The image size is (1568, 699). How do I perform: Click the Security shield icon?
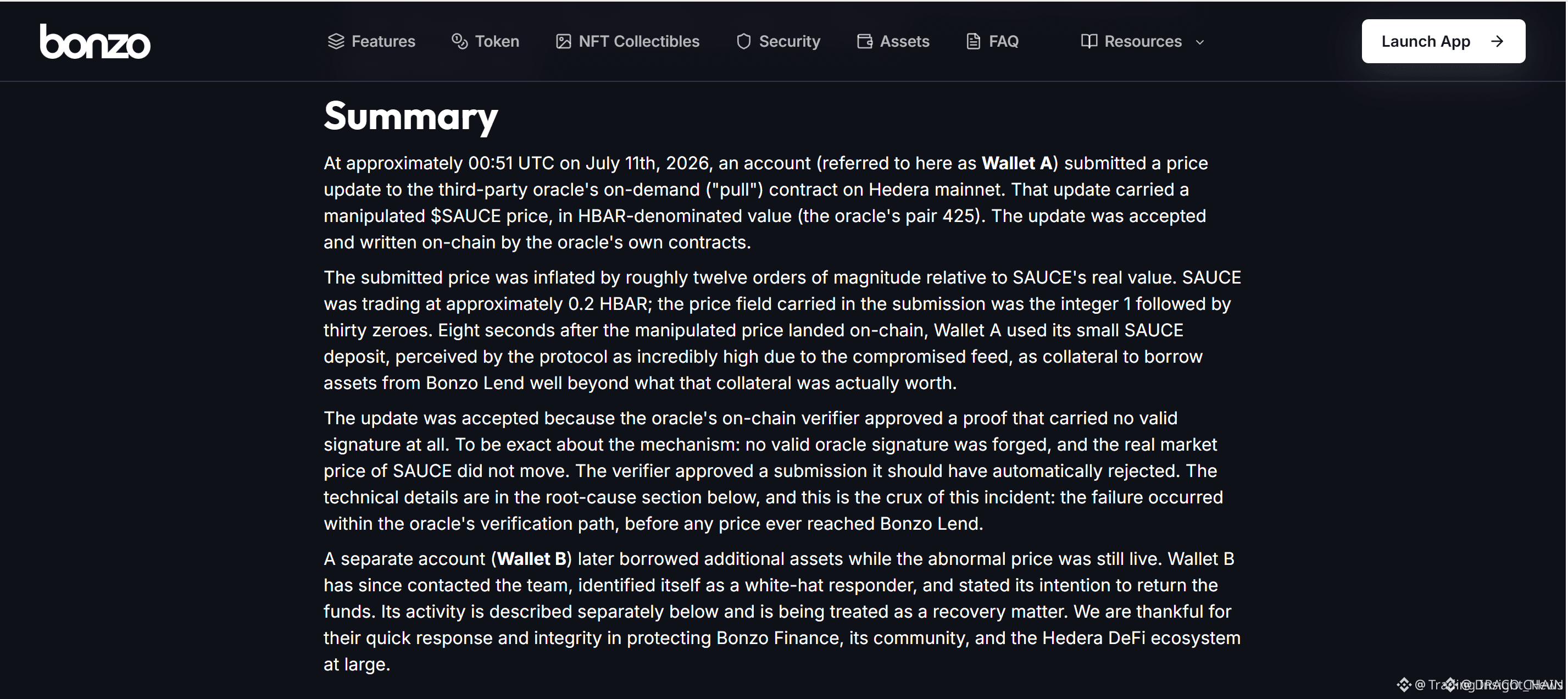[743, 41]
